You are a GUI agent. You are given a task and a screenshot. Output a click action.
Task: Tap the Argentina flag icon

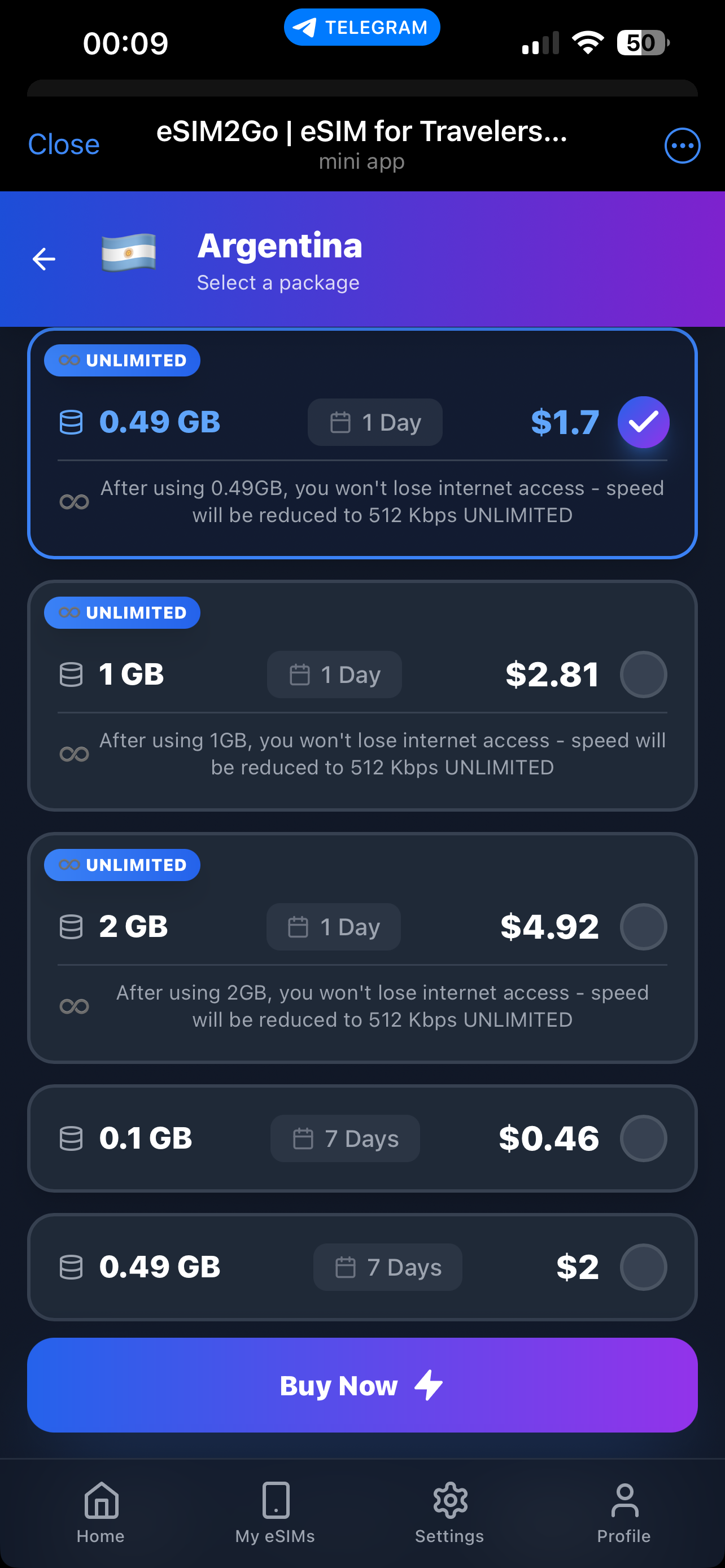pyautogui.click(x=128, y=253)
